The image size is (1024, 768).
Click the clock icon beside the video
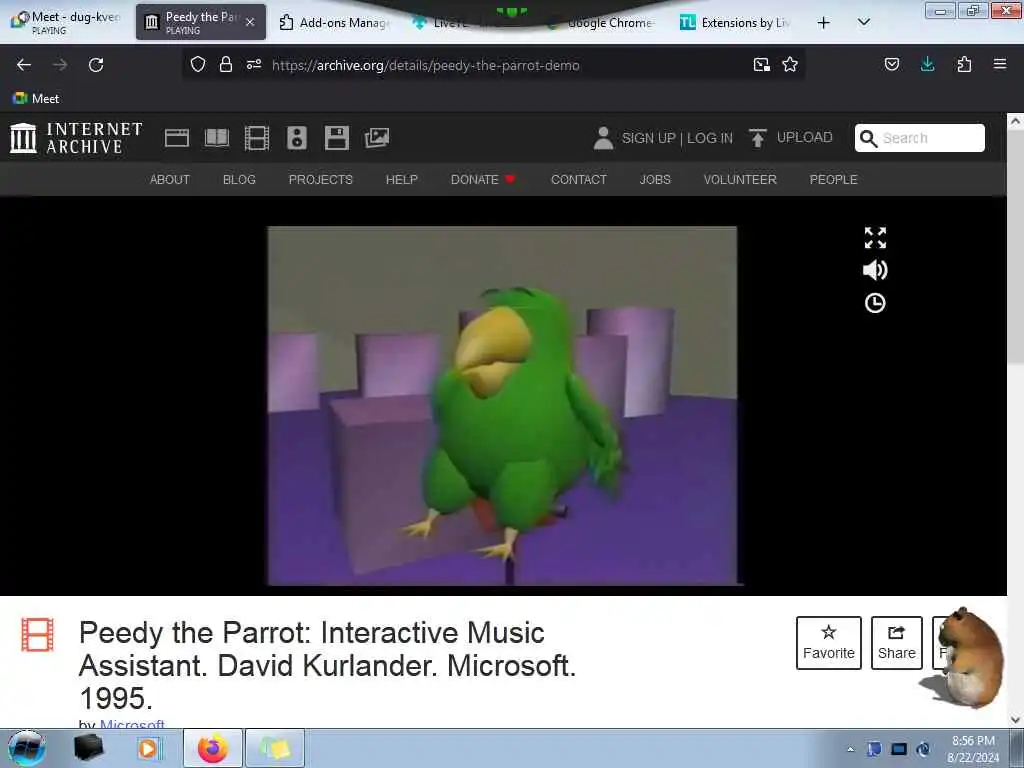point(875,303)
